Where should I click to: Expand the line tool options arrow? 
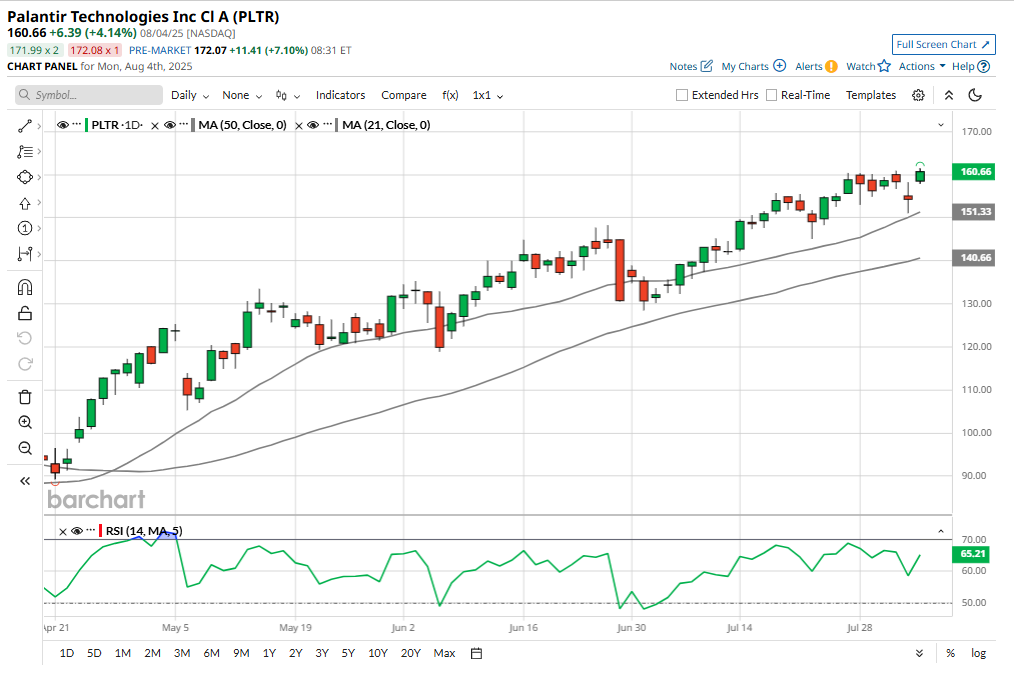click(x=39, y=126)
